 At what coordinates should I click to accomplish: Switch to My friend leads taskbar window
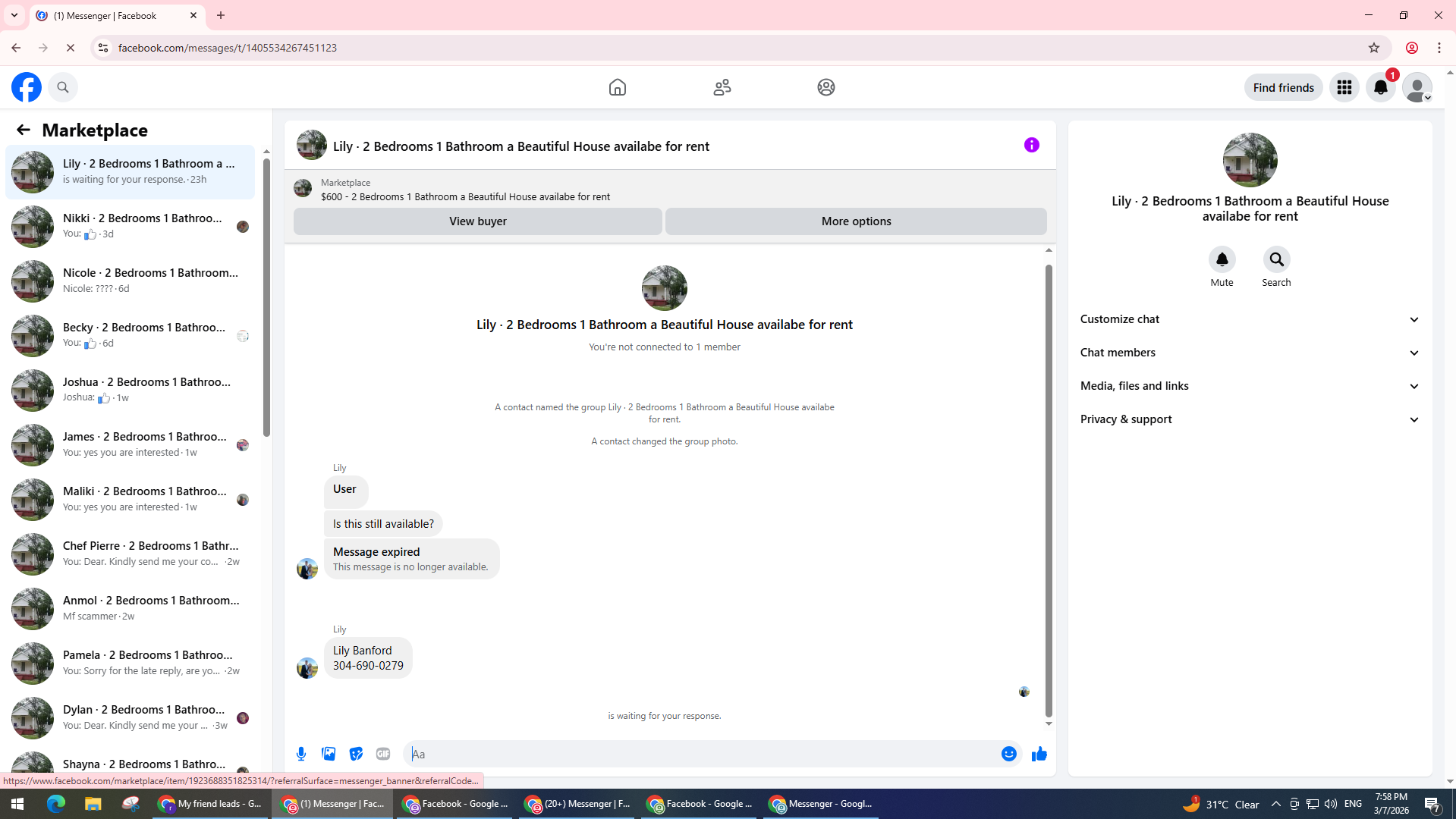pyautogui.click(x=210, y=804)
